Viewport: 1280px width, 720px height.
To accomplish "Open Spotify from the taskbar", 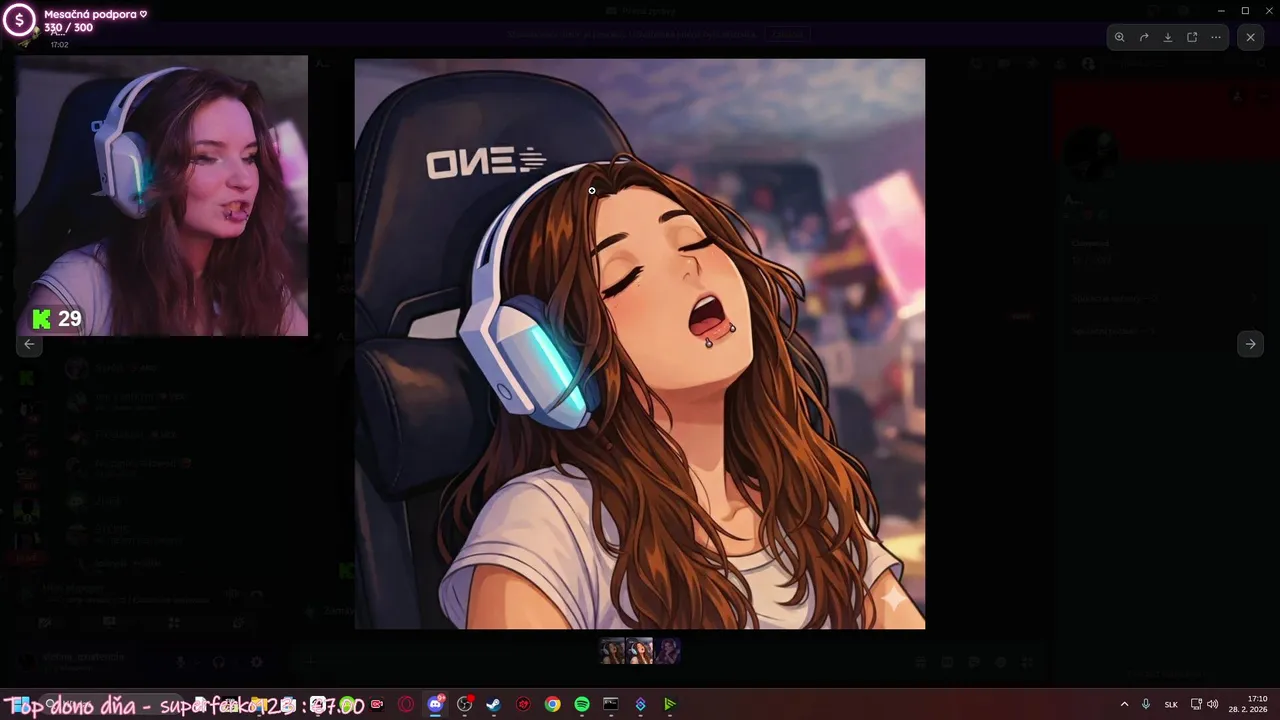I will pos(582,704).
